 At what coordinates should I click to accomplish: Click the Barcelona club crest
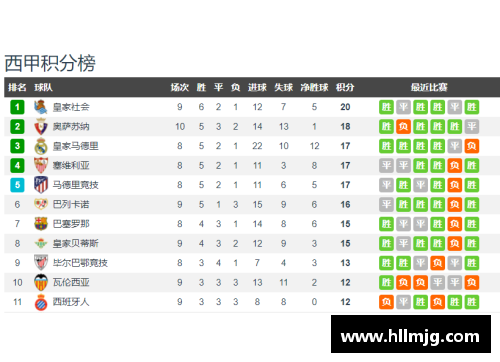41,224
